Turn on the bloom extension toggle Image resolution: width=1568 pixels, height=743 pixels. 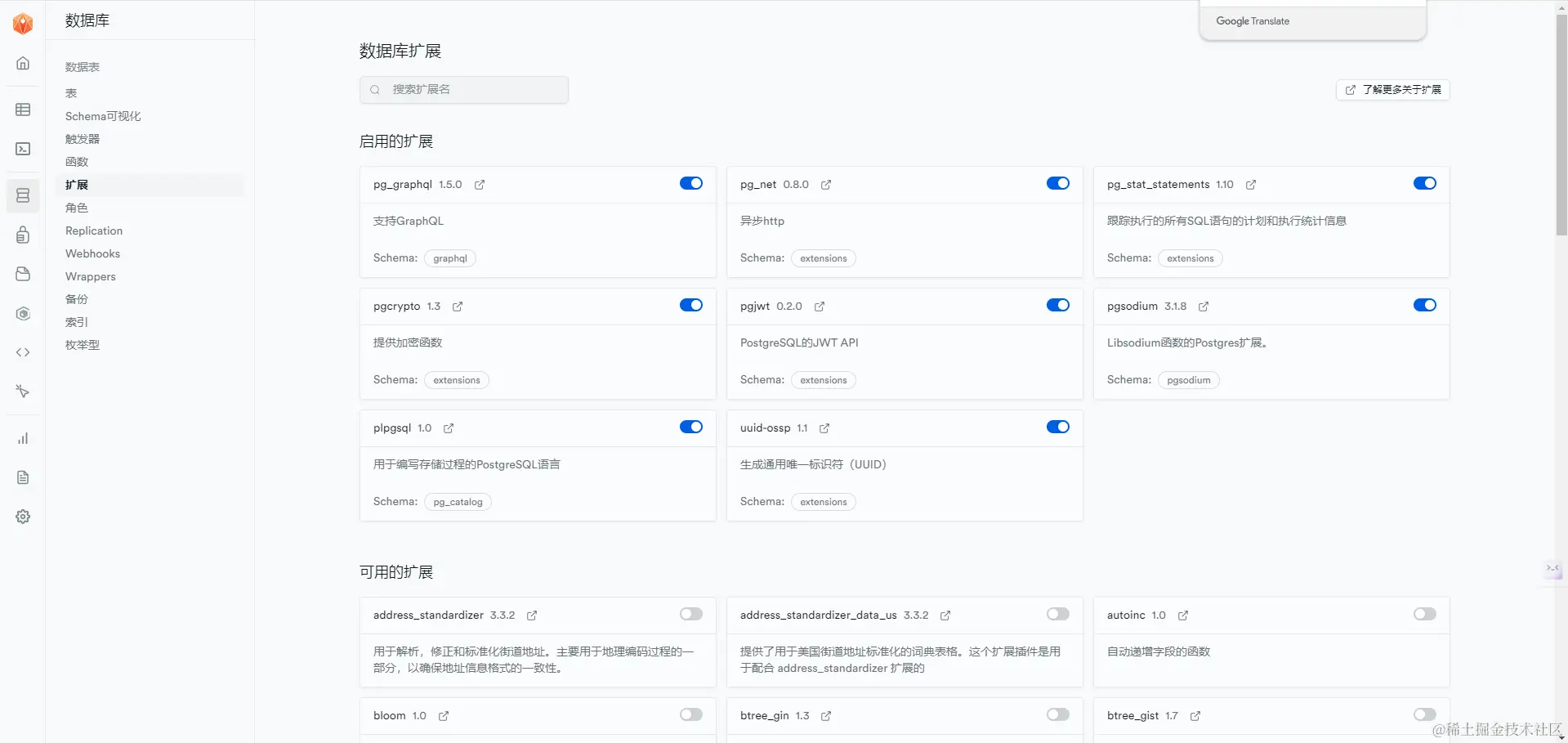[691, 714]
